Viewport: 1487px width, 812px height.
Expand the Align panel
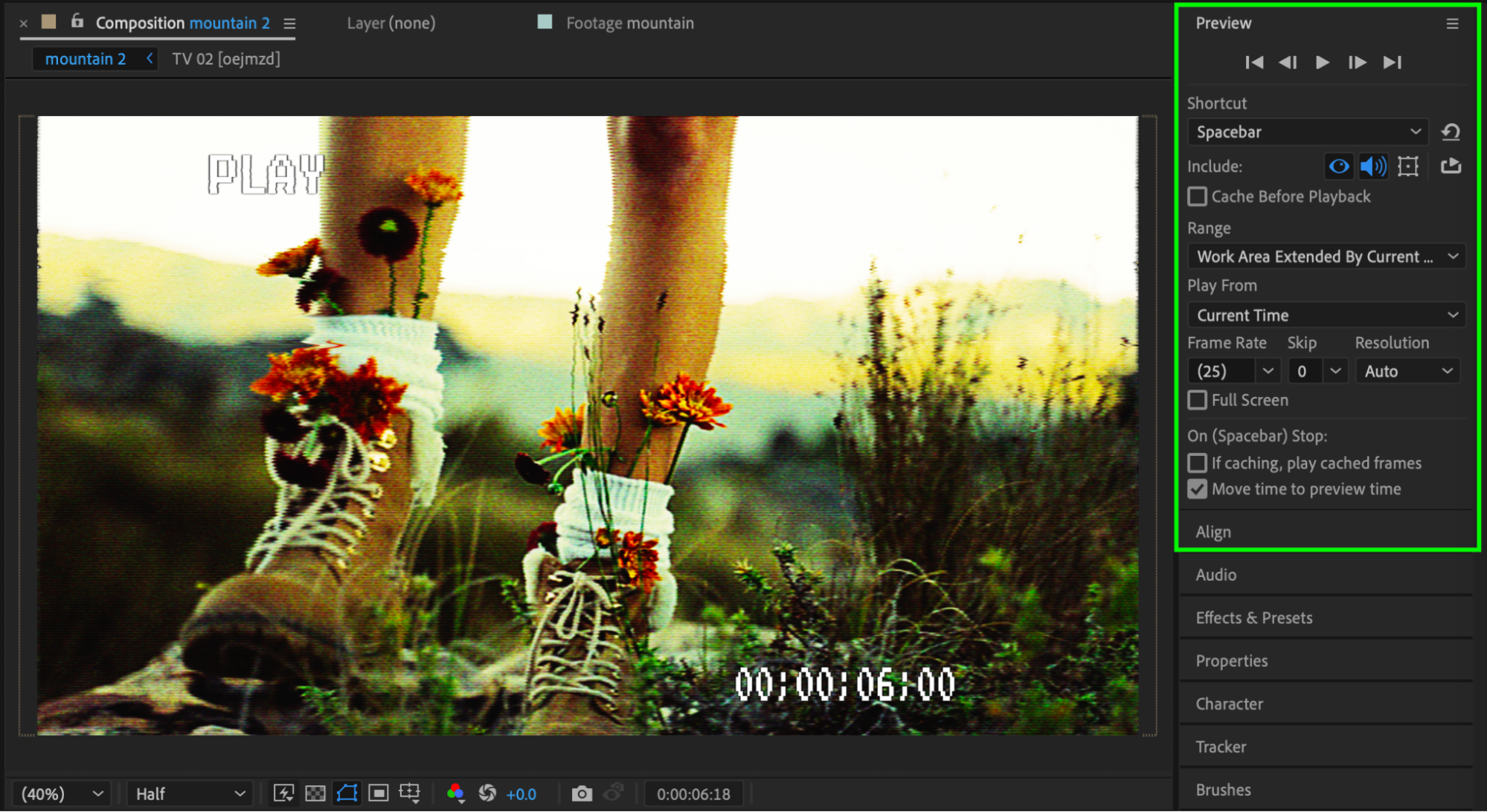1326,532
